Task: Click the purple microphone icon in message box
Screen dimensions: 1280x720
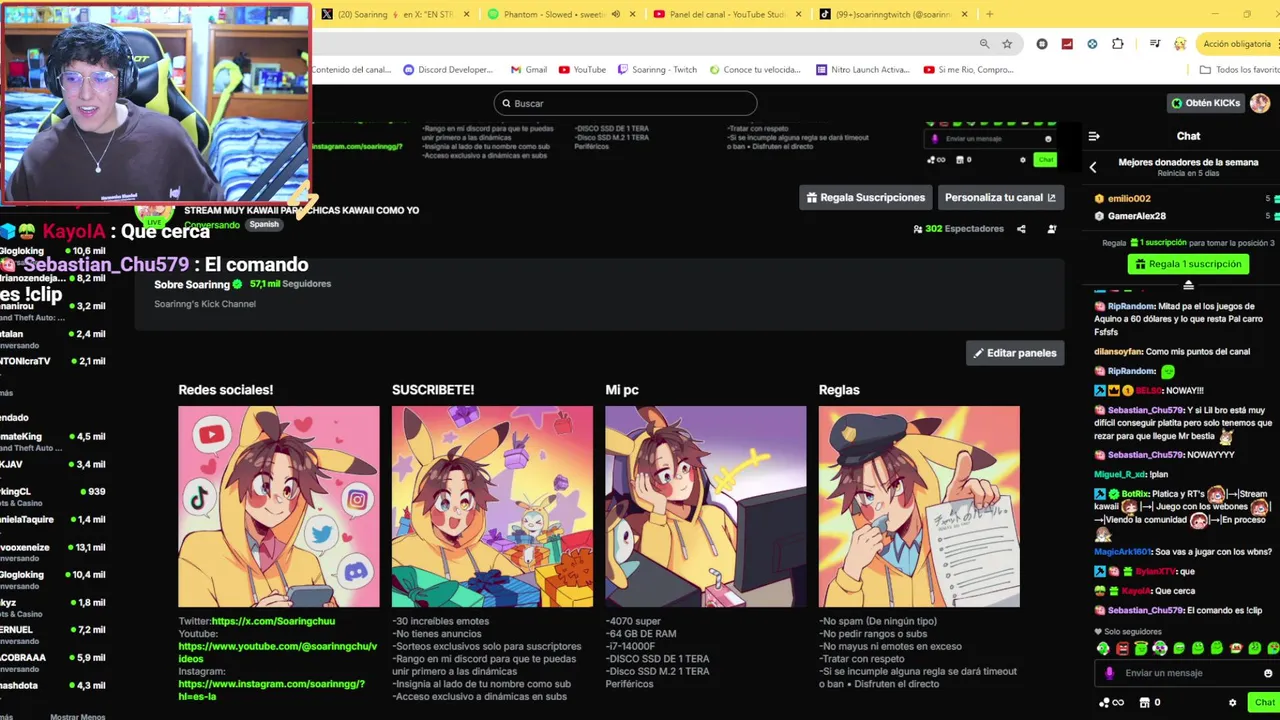Action: 1109,673
